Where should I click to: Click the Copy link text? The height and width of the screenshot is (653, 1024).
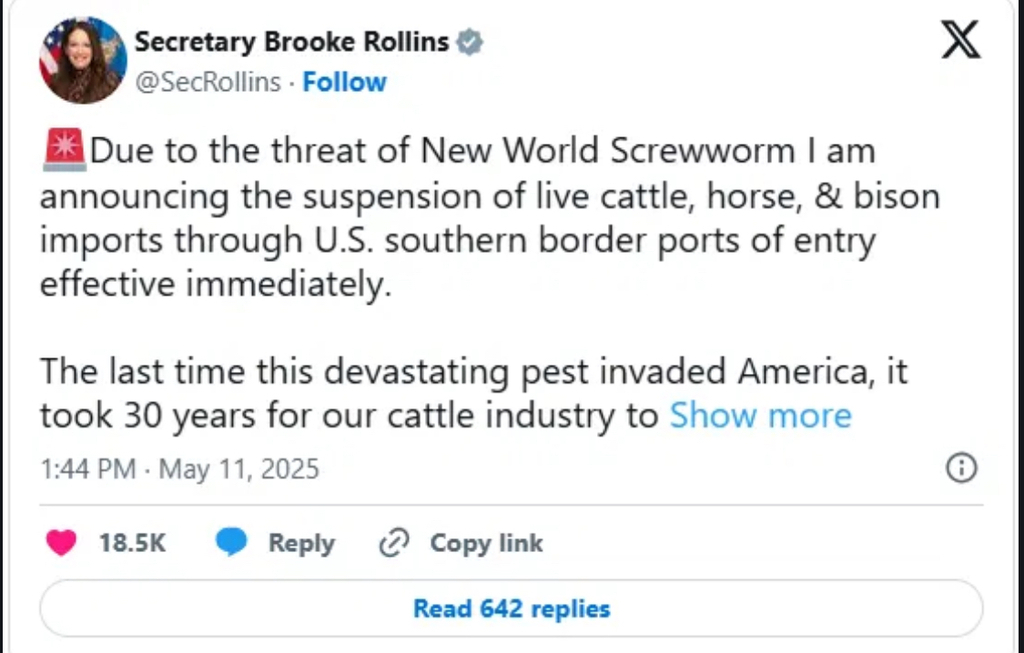[486, 543]
